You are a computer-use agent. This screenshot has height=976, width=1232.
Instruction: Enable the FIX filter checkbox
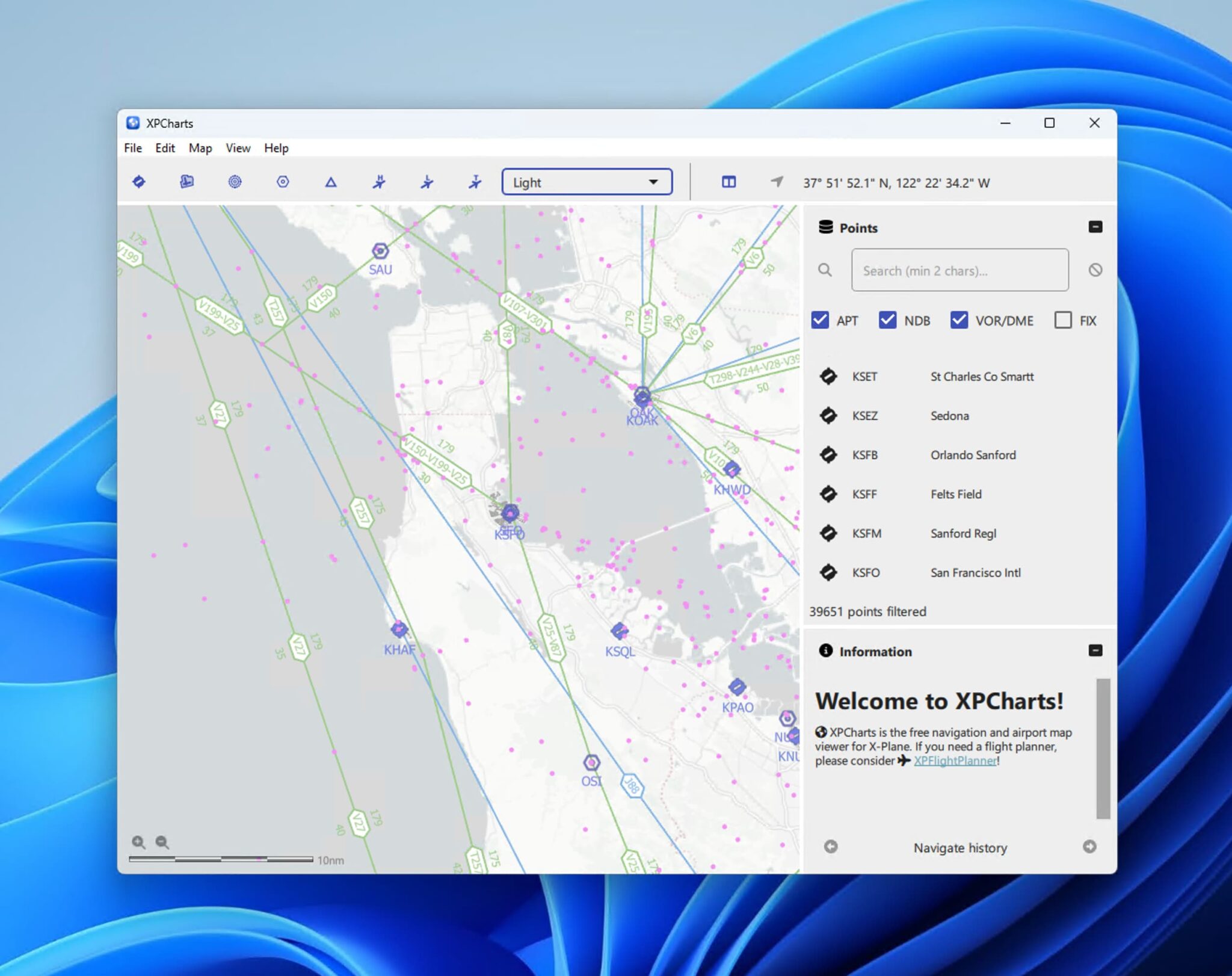[1063, 320]
